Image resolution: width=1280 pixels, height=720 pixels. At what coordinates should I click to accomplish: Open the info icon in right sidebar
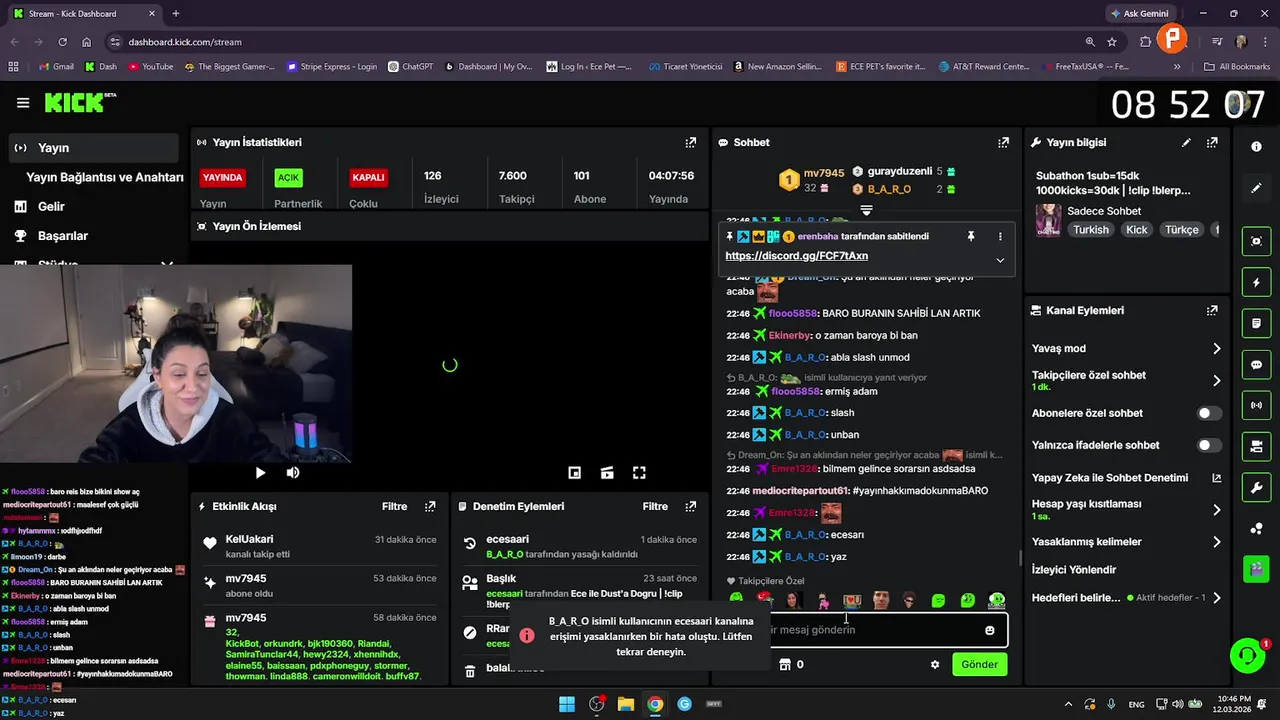pyautogui.click(x=1257, y=146)
